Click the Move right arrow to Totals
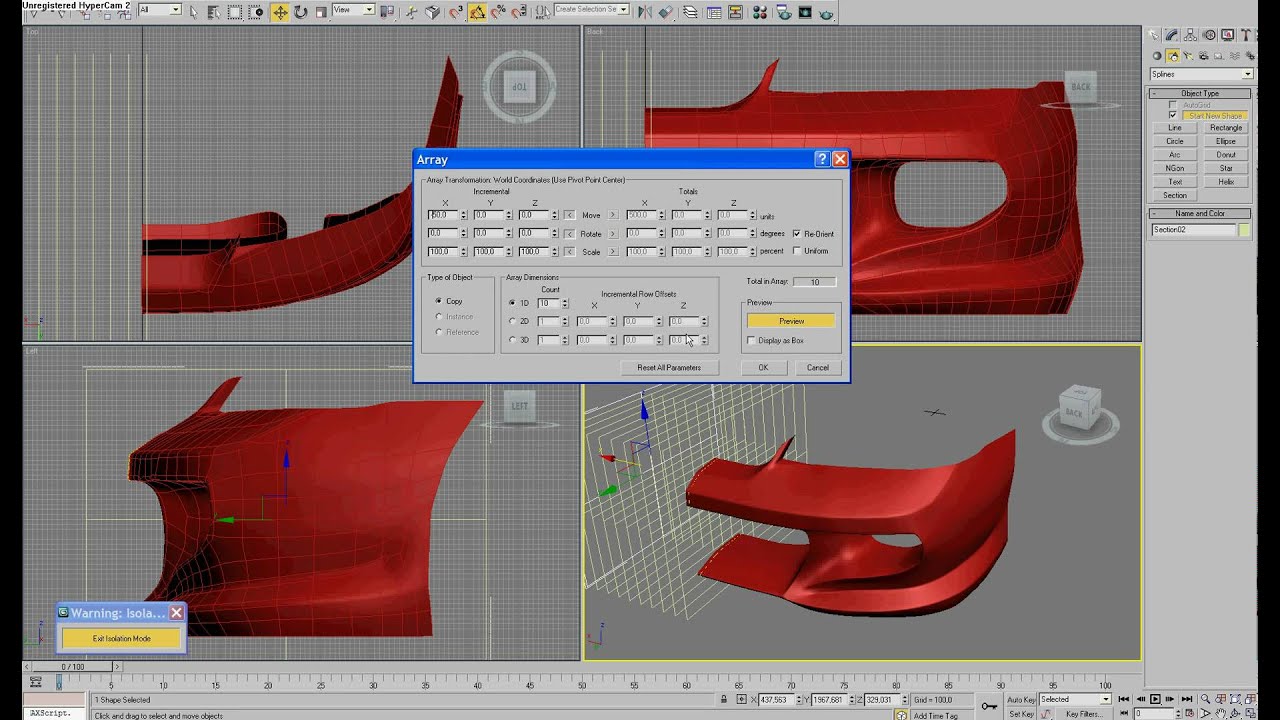Image resolution: width=1280 pixels, height=720 pixels. (613, 215)
